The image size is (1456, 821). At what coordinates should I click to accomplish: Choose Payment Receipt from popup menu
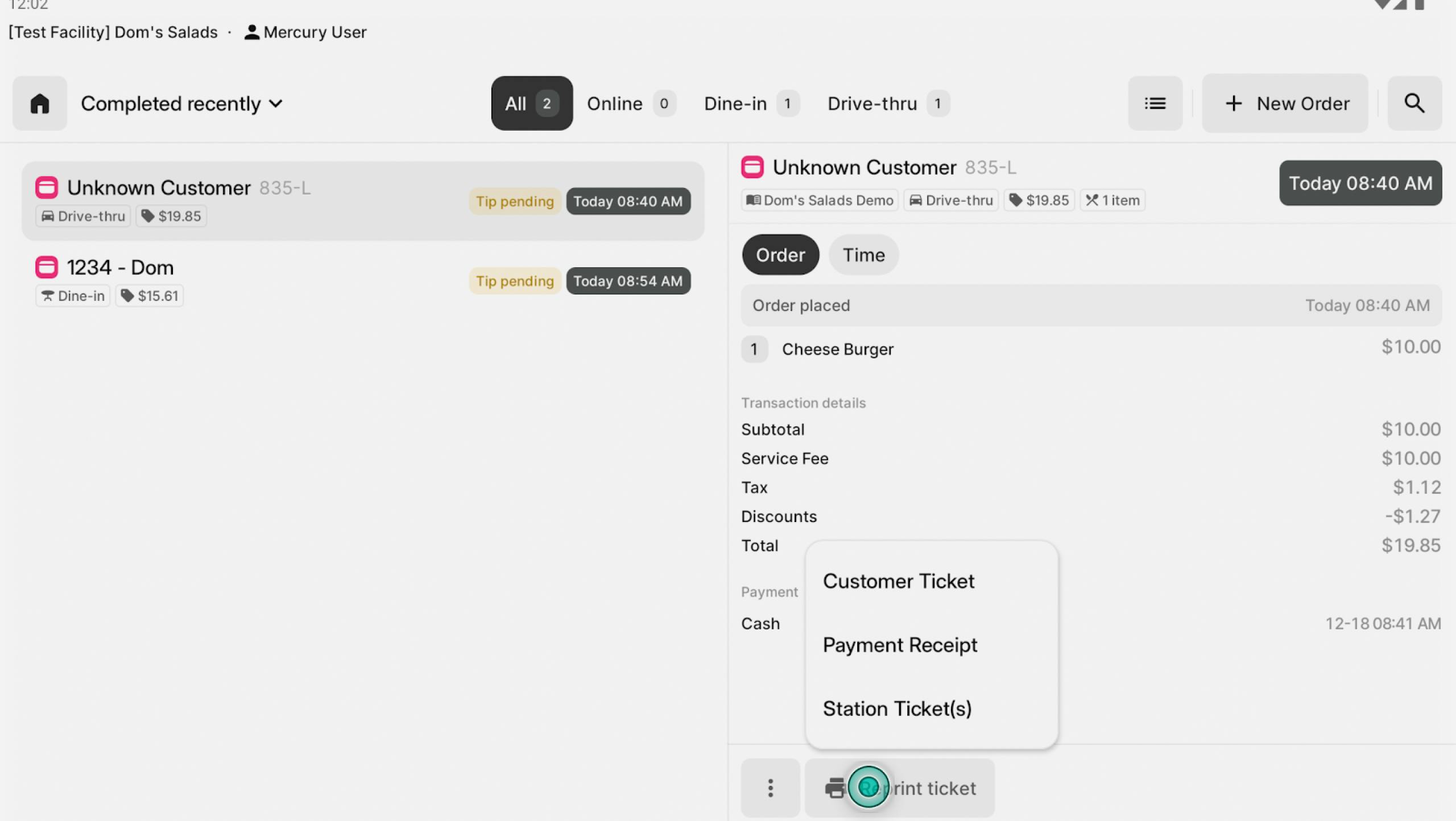click(x=900, y=645)
